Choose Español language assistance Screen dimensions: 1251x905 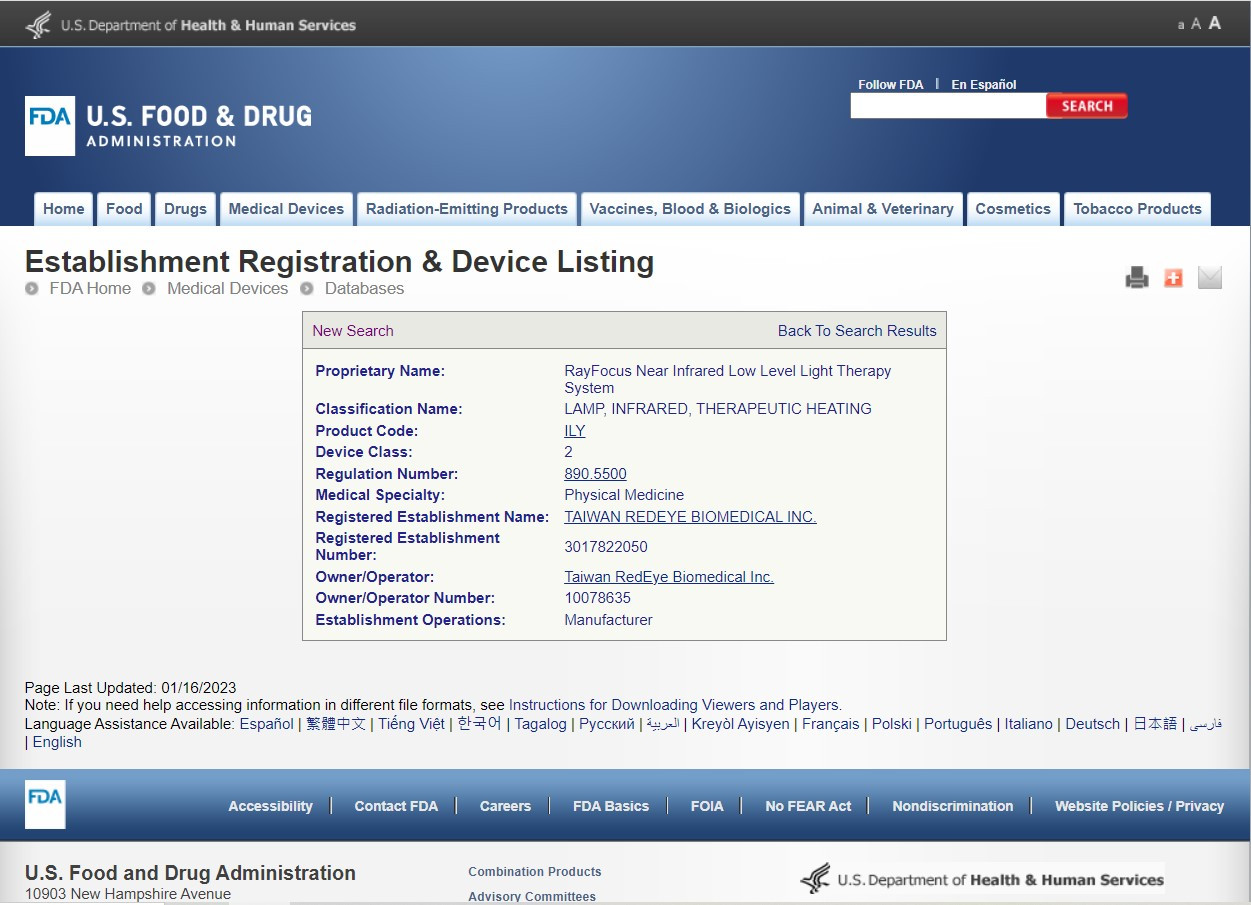click(x=266, y=724)
